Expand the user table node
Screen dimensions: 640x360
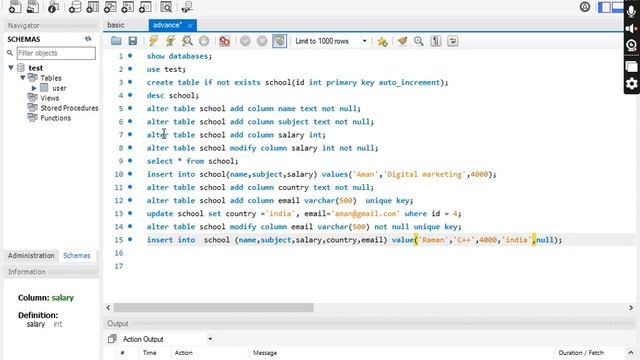tap(34, 88)
